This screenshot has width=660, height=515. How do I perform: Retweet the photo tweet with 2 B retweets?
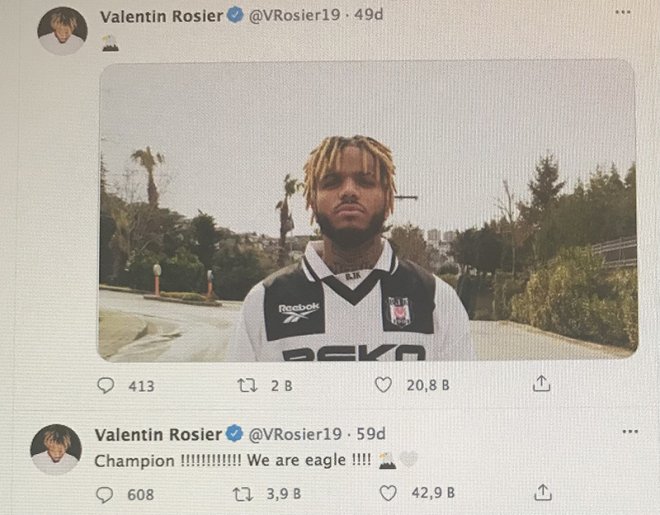[x=246, y=385]
